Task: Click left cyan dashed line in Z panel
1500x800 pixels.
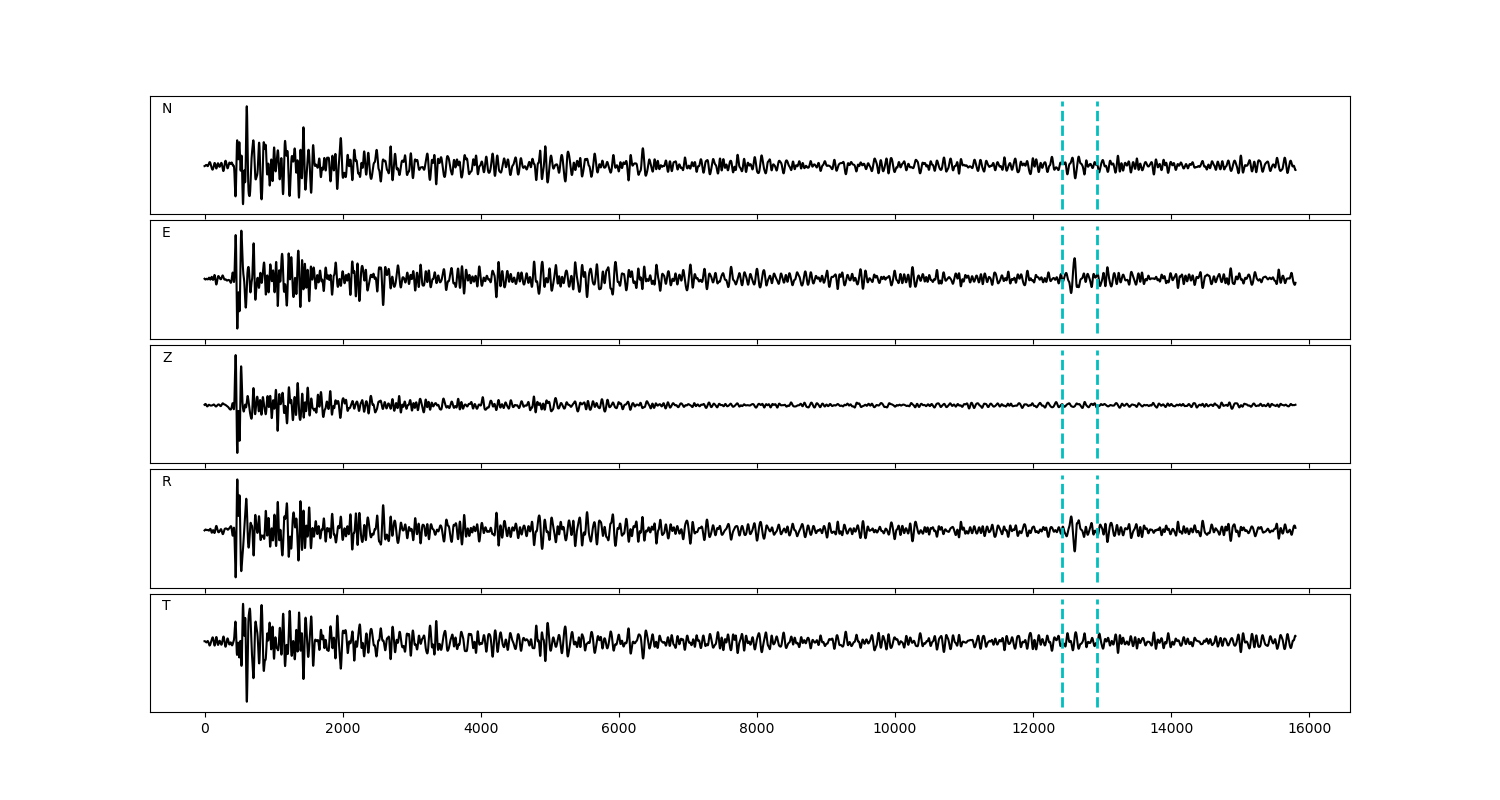Action: 1062,380
